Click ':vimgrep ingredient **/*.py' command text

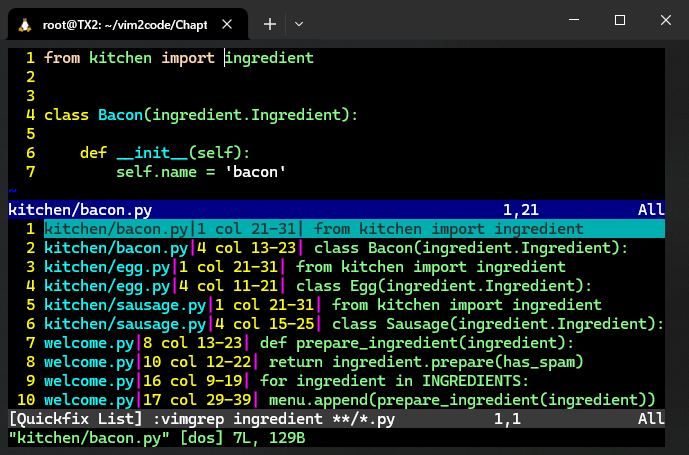pyautogui.click(x=274, y=419)
